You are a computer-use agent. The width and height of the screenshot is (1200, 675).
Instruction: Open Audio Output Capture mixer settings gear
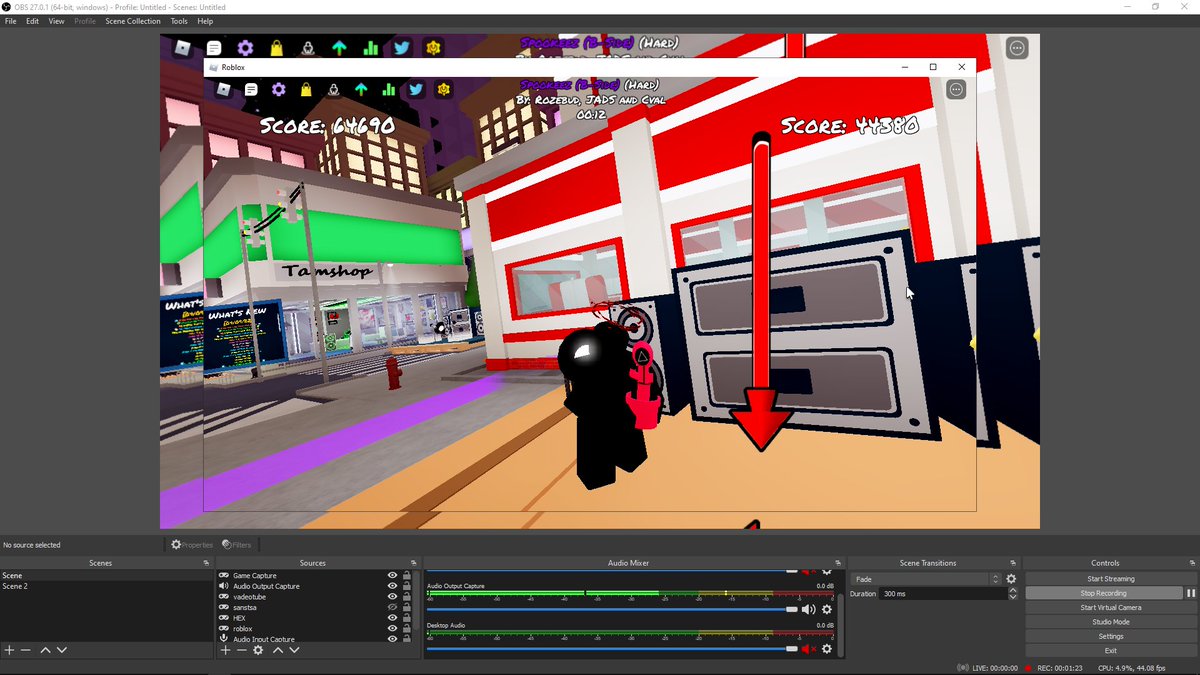tap(827, 609)
